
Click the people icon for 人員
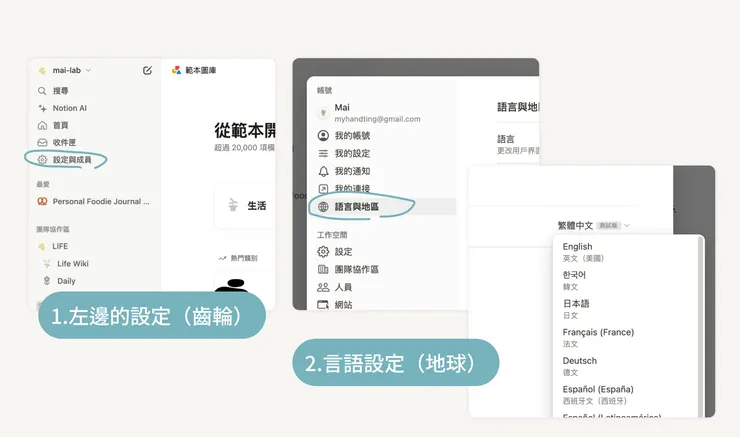pos(323,287)
